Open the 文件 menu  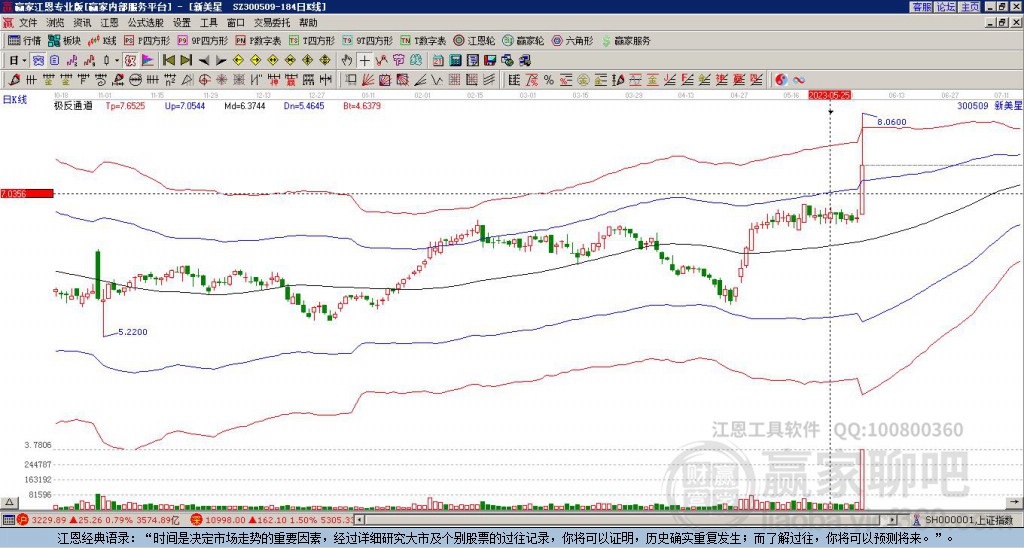coord(28,23)
